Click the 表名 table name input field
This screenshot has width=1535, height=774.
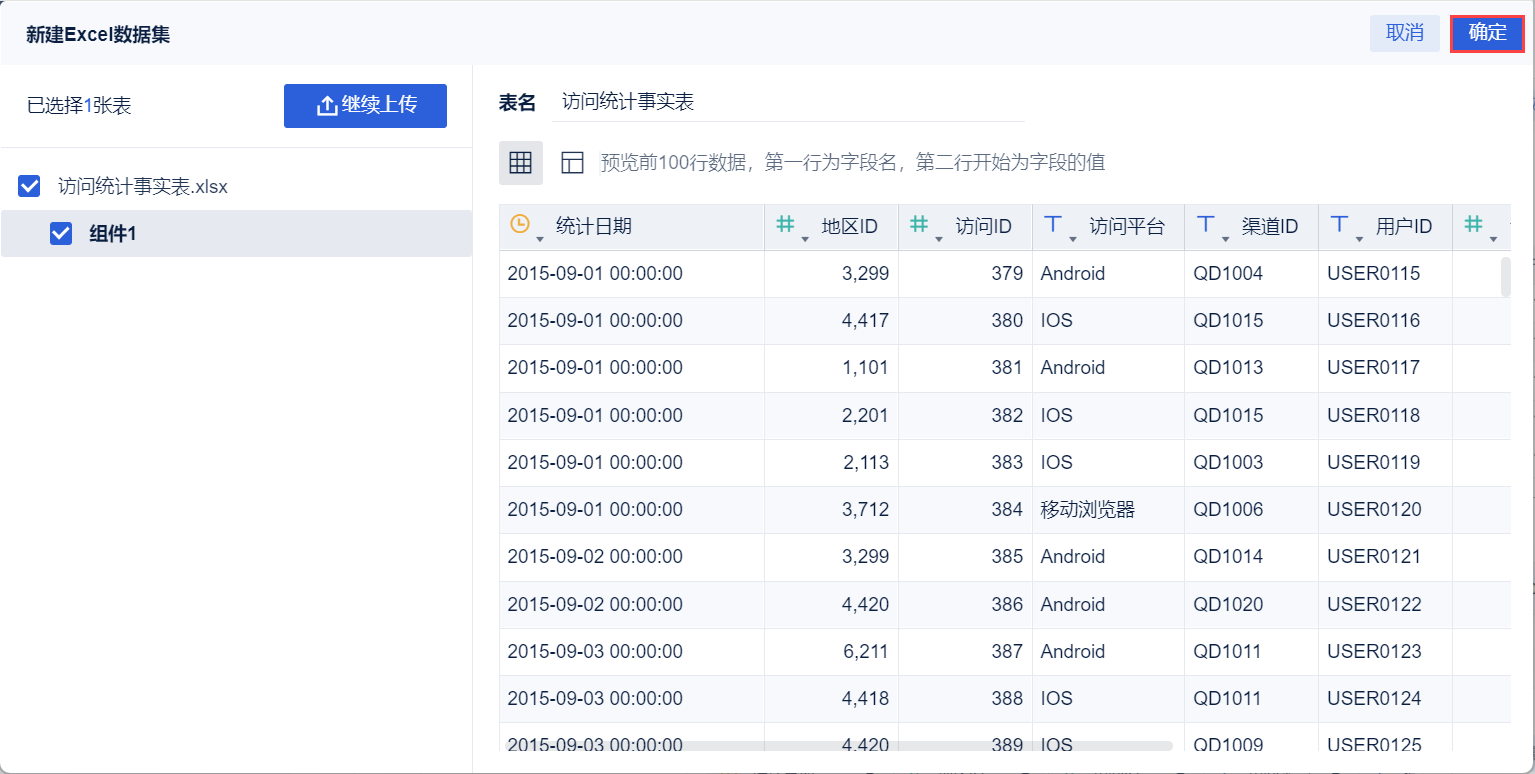pos(788,102)
